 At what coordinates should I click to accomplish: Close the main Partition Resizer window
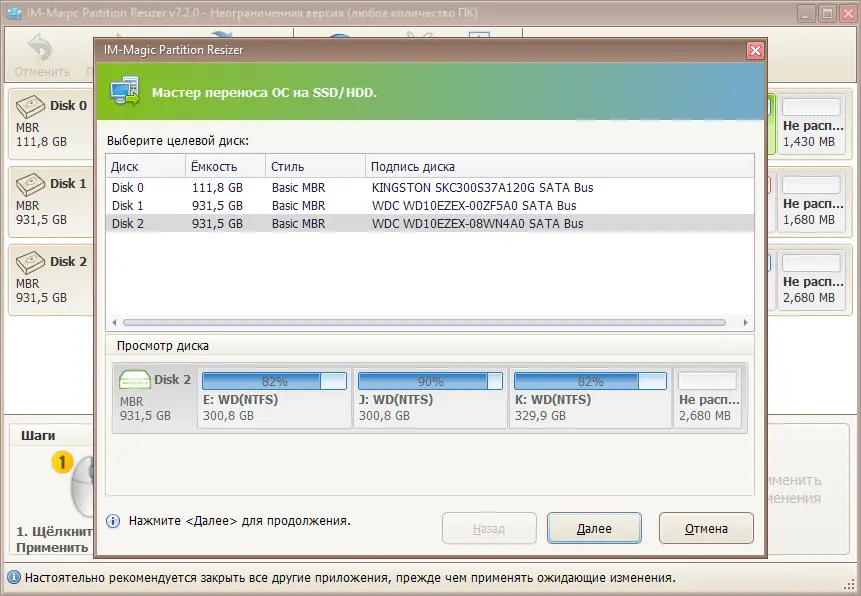[x=848, y=13]
